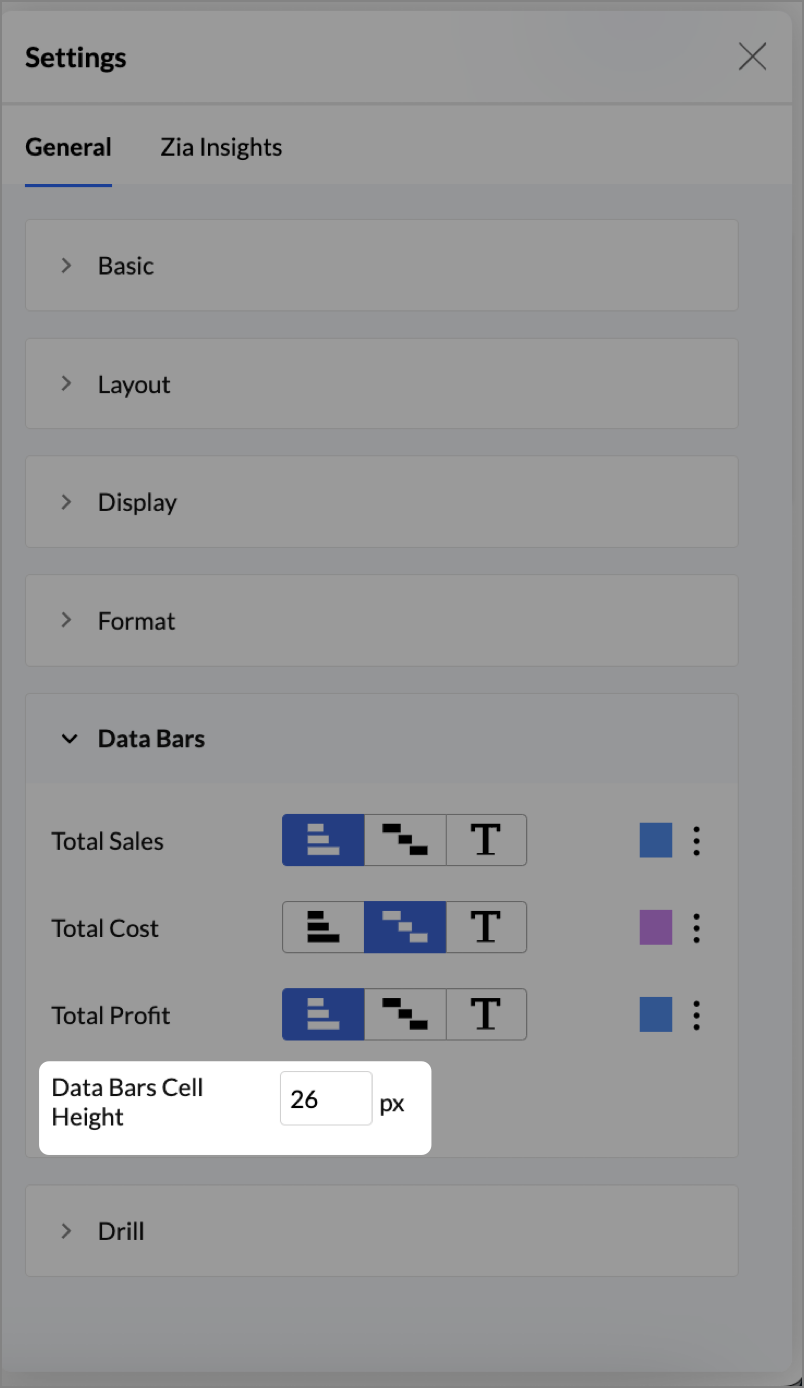Open the purple Total Cost color swatch
The image size is (804, 1388).
click(656, 928)
